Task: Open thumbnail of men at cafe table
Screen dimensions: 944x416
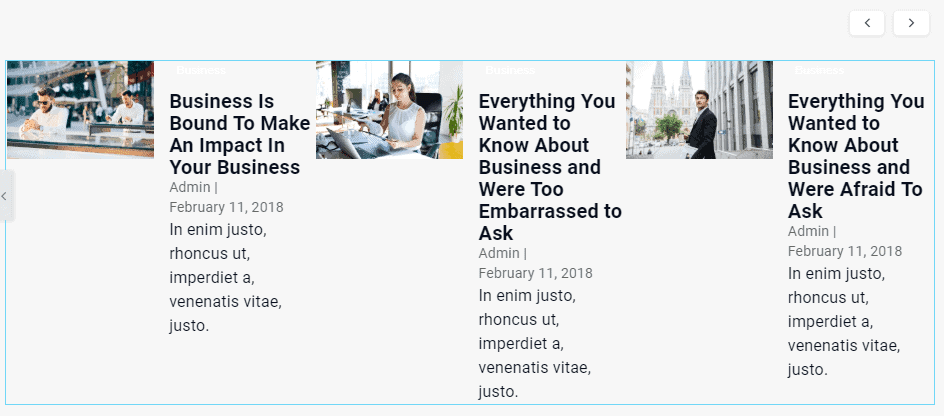Action: point(80,109)
